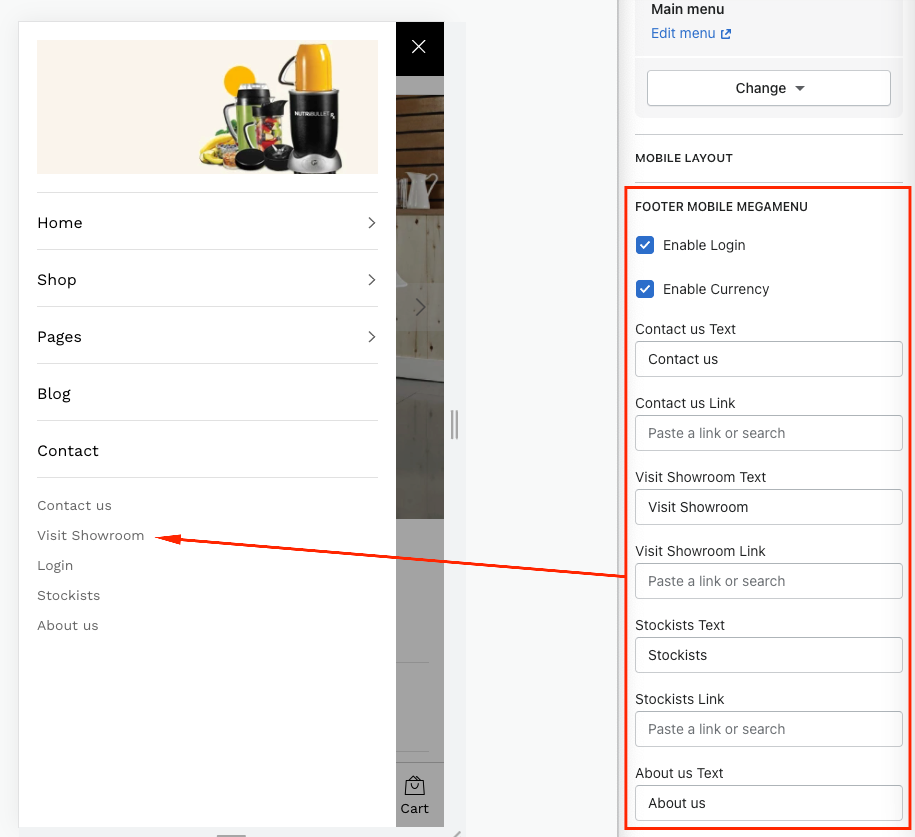Screen dimensions: 915x837
Task: Open the Change dropdown button
Action: [769, 88]
